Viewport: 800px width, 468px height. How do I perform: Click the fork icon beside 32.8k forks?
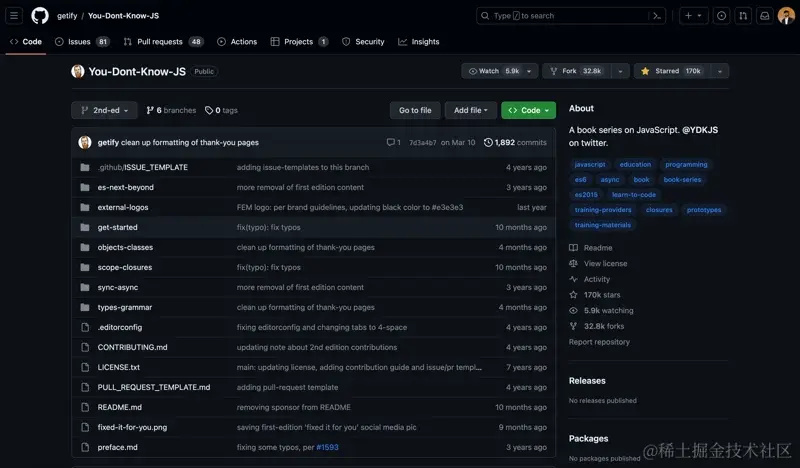coord(573,326)
